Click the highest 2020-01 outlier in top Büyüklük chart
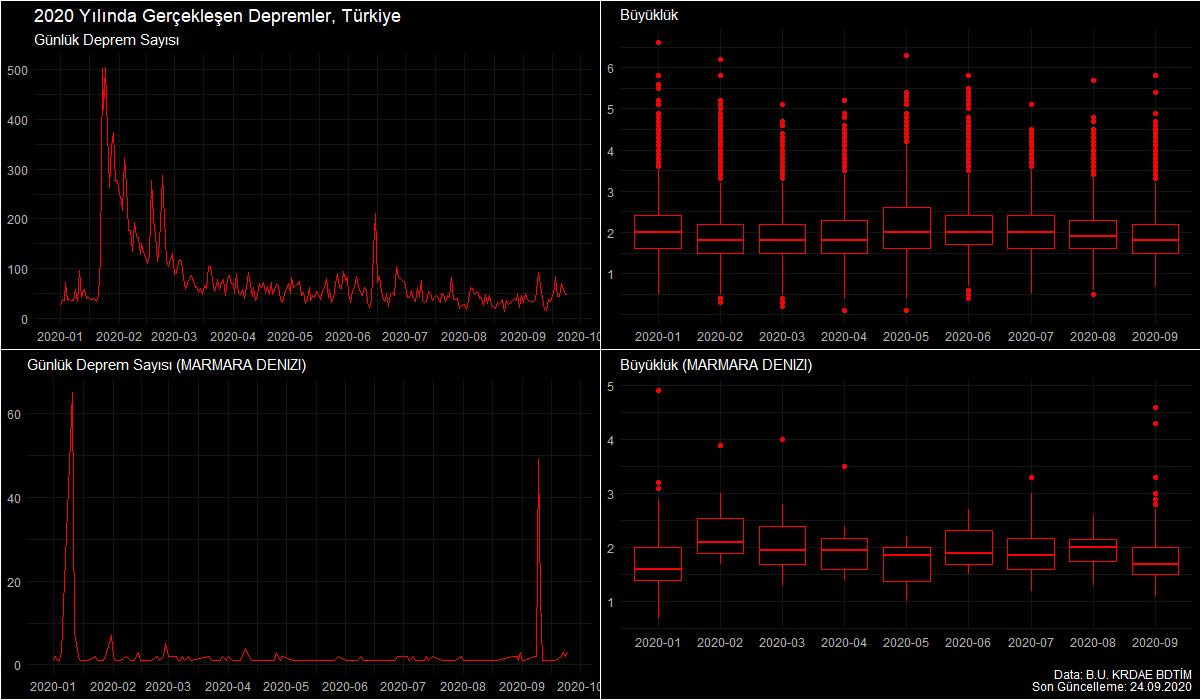The image size is (1200, 700). 658,43
